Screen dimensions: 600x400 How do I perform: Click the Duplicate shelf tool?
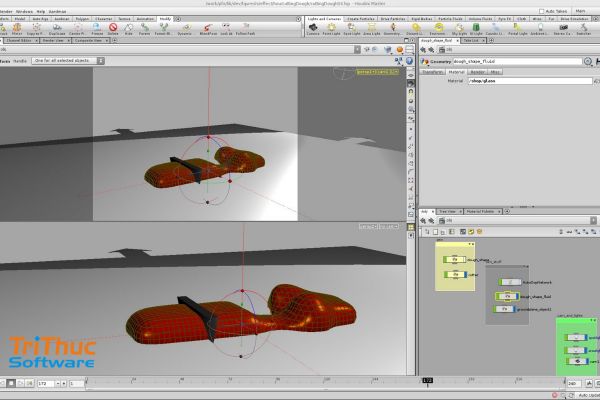pyautogui.click(x=57, y=29)
